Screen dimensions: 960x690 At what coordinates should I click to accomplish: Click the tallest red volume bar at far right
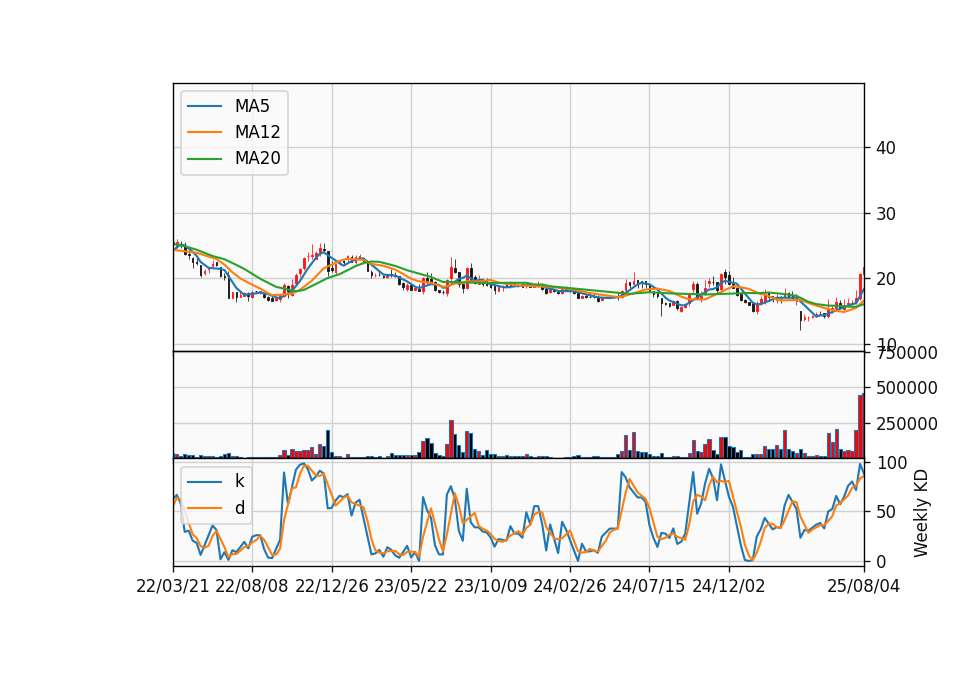[x=861, y=426]
